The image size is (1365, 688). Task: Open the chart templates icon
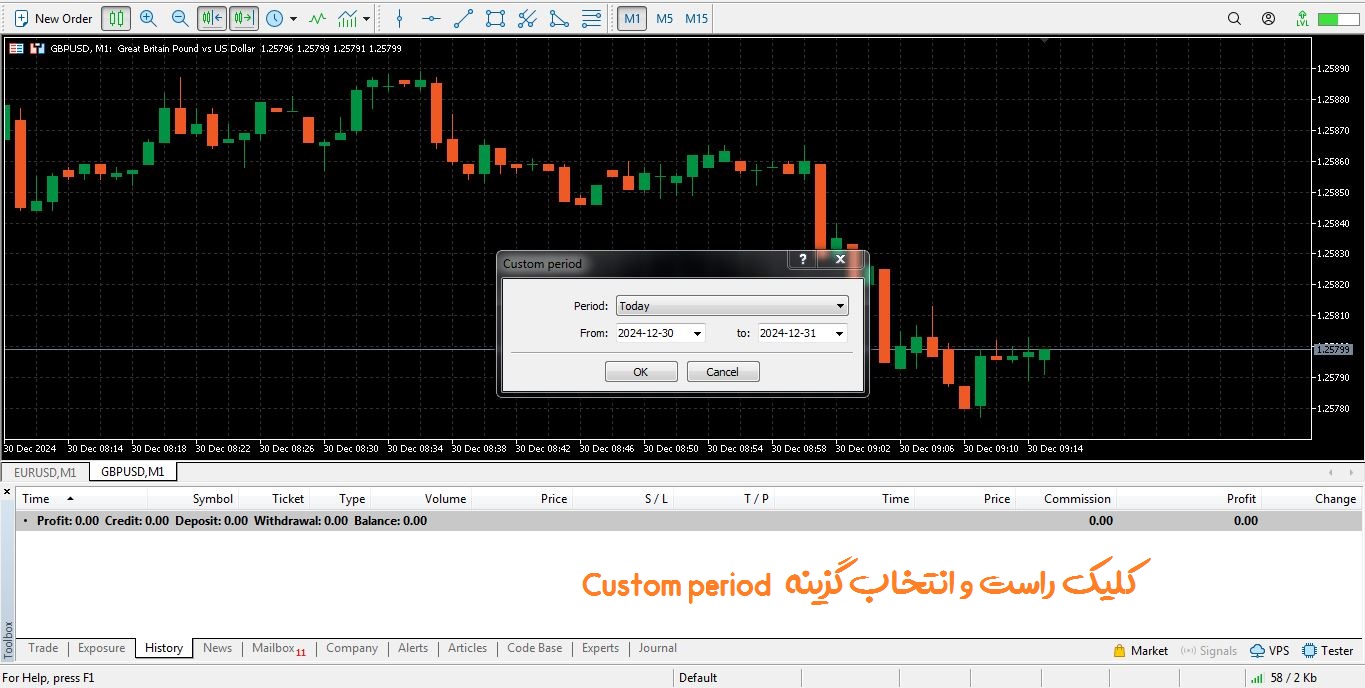coord(348,18)
